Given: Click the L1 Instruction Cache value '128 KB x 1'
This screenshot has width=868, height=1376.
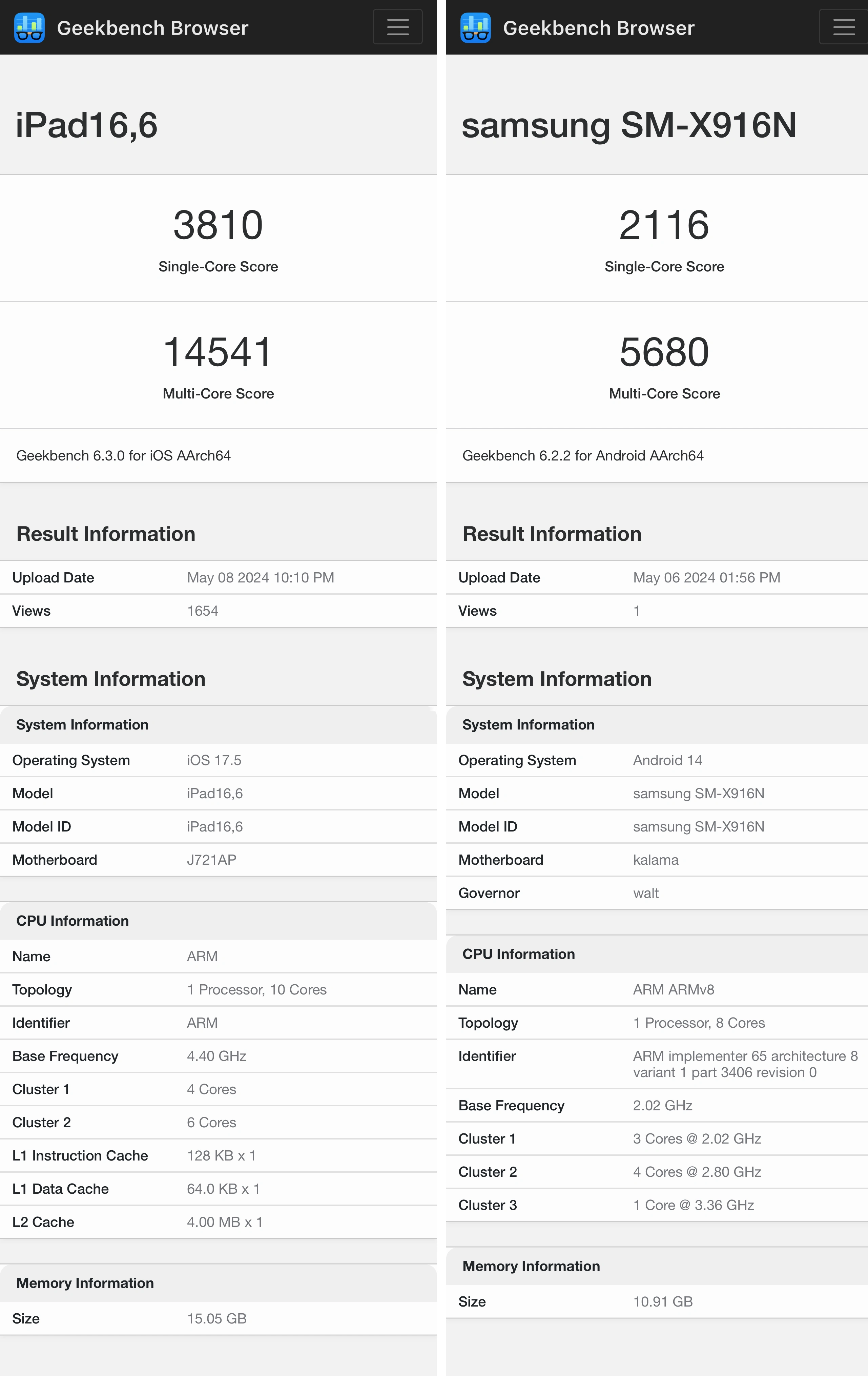Looking at the screenshot, I should click(222, 1155).
